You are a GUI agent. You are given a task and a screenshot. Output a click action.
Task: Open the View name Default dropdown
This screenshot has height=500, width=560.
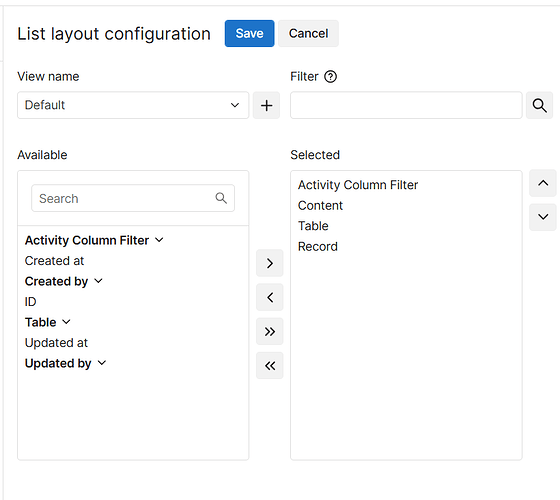(133, 105)
